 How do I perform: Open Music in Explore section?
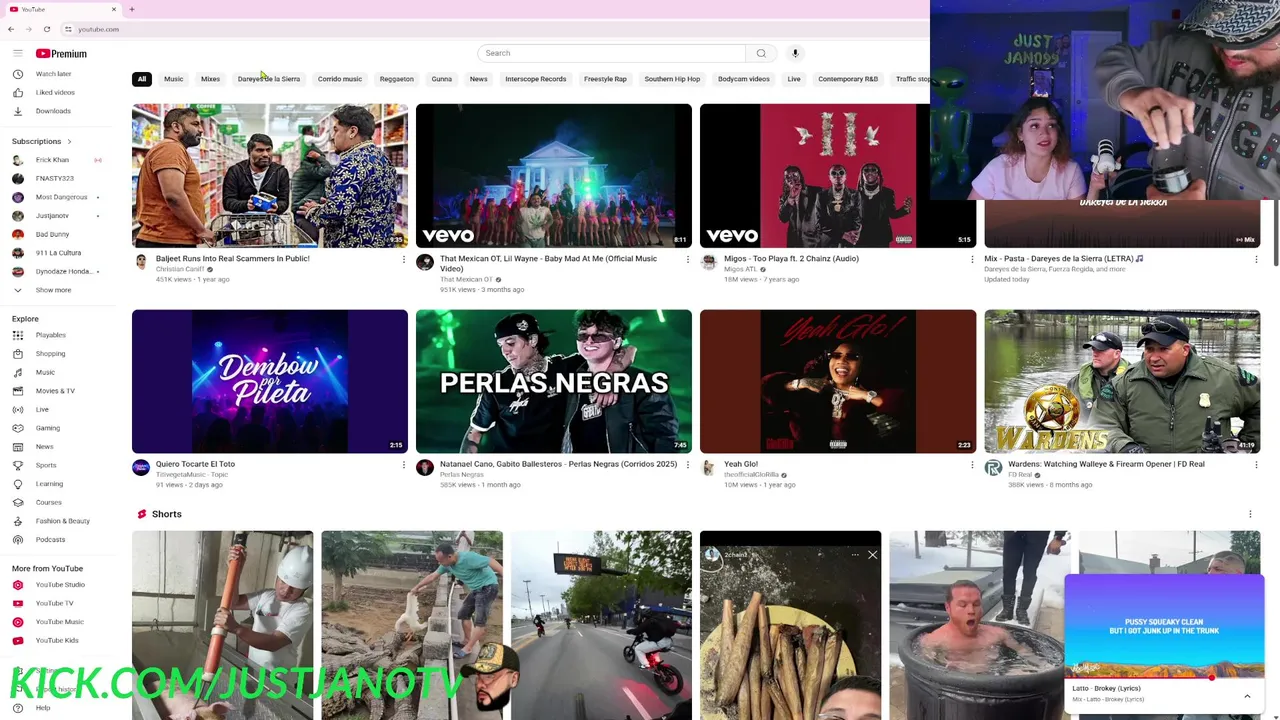tap(45, 372)
